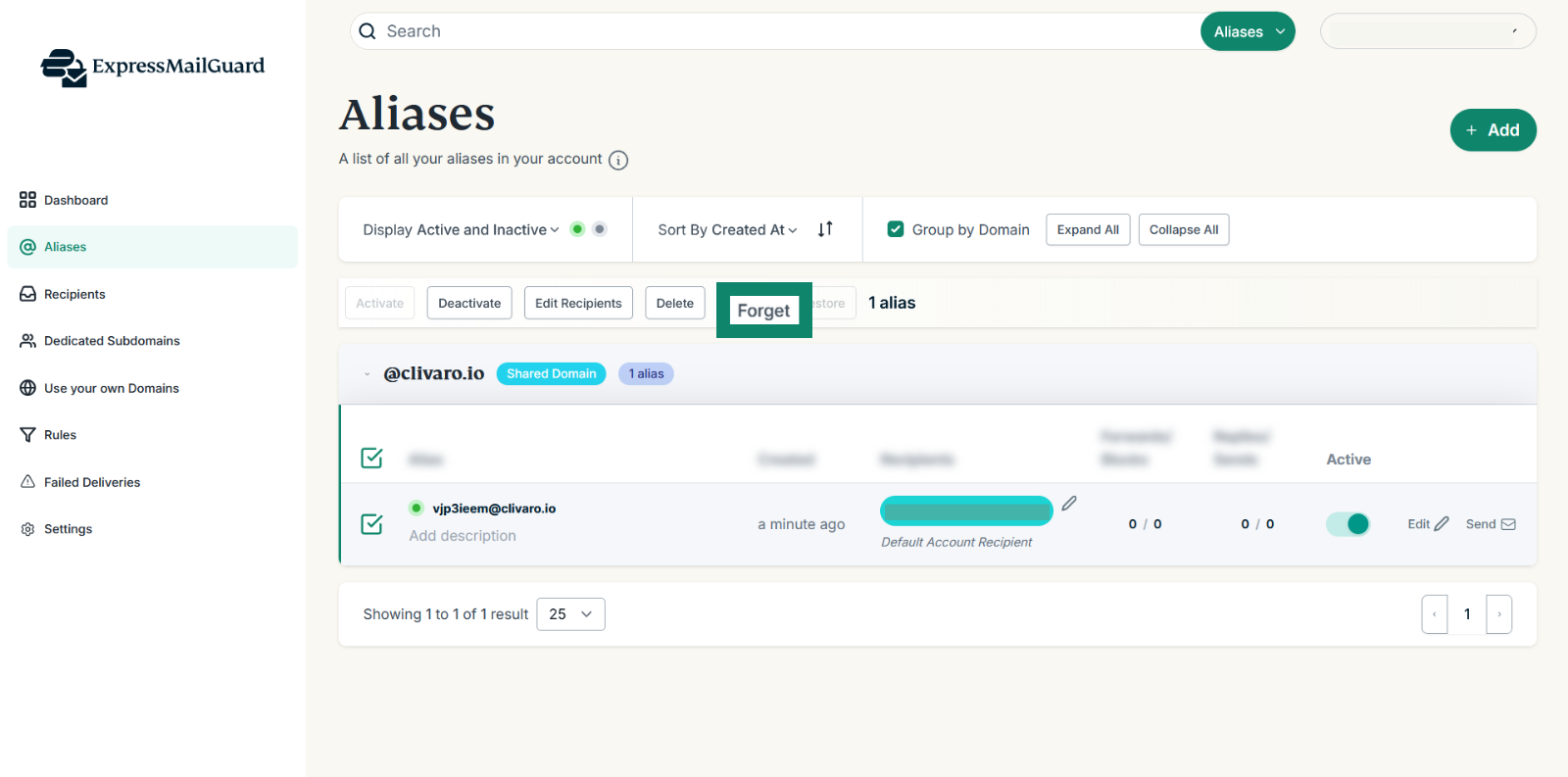Click the Recipients inbox icon
The width and height of the screenshot is (1568, 777).
click(x=27, y=294)
